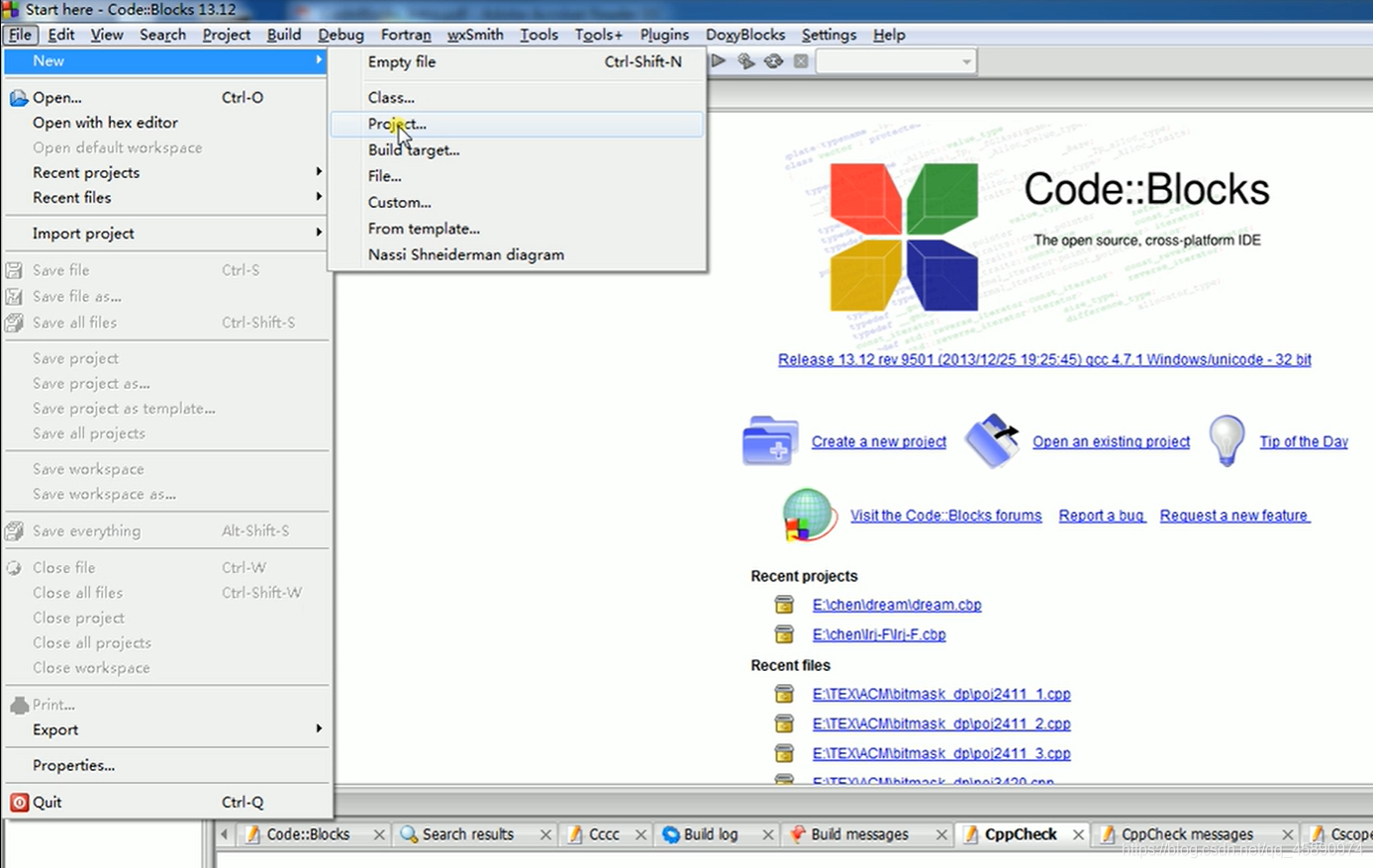
Task: Choose From template... menu entry
Action: point(517,229)
